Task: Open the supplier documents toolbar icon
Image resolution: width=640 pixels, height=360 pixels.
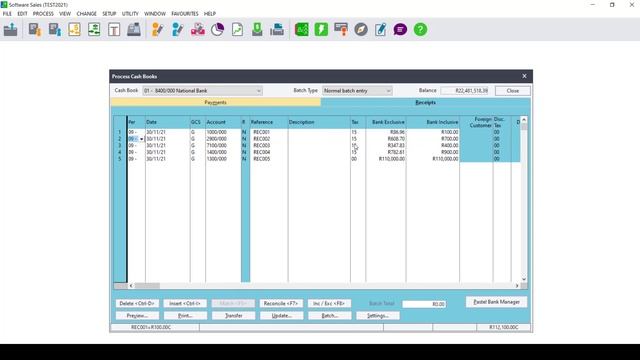Action: click(55, 29)
